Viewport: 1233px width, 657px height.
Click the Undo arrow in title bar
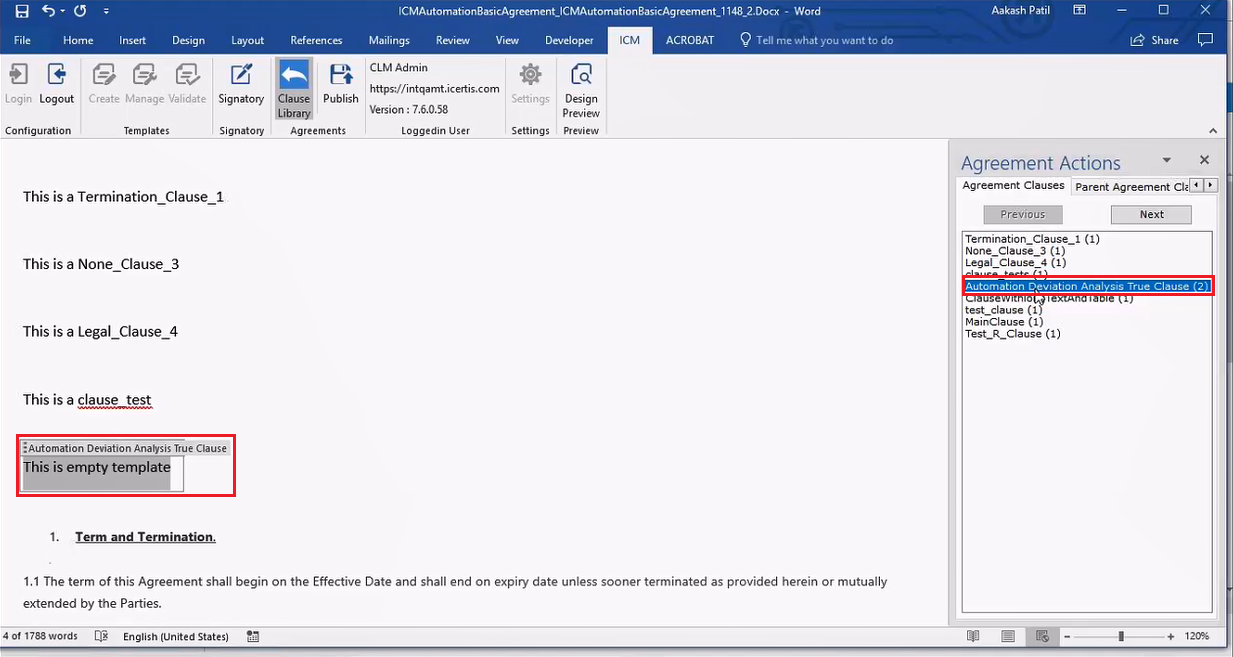50,11
